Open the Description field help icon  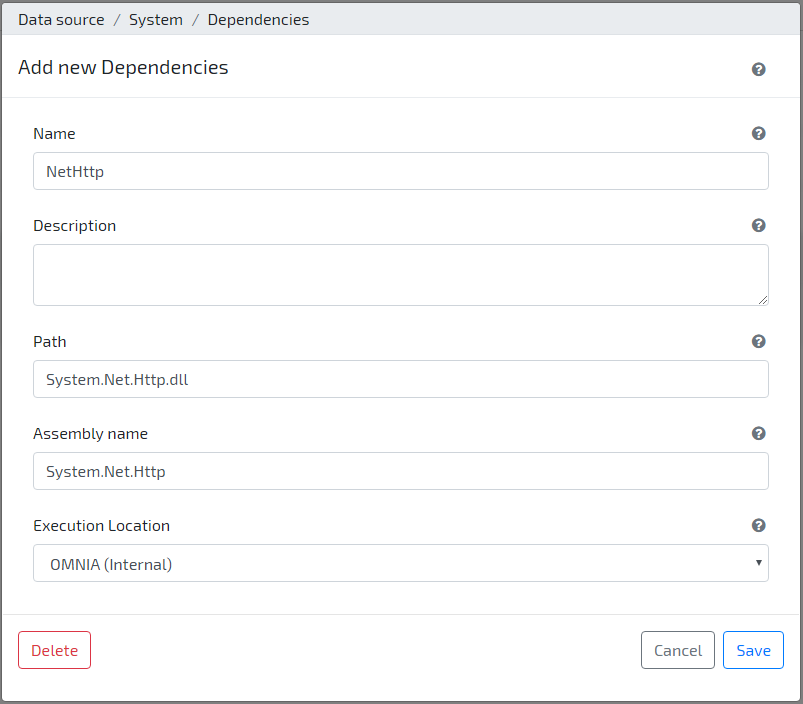tap(758, 225)
